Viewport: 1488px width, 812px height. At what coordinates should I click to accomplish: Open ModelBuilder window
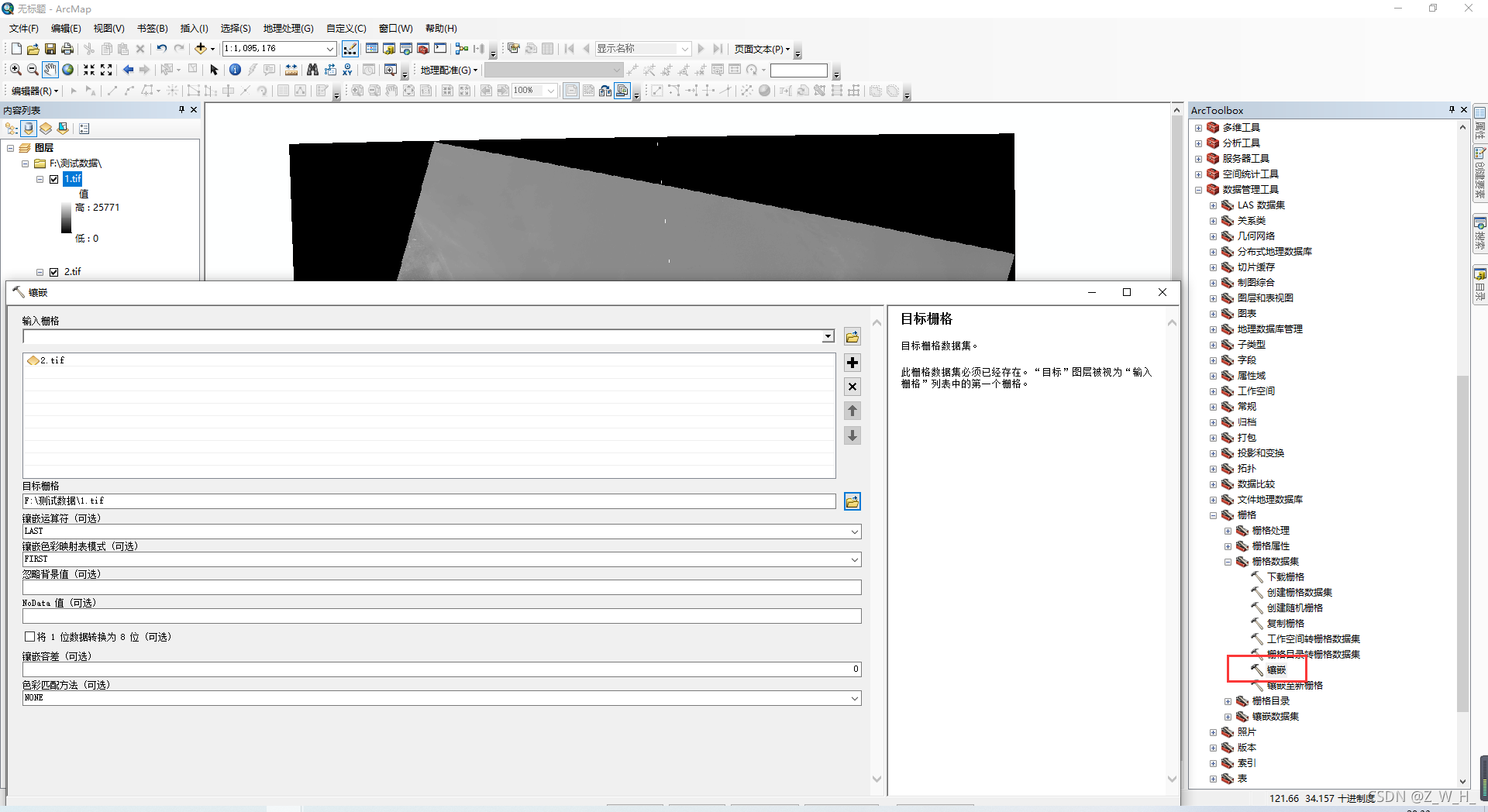point(462,49)
